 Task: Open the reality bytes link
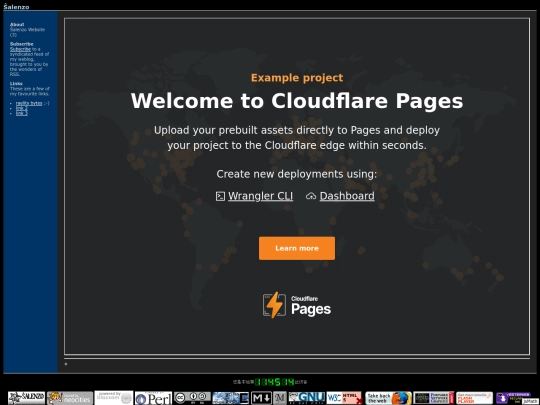29,103
